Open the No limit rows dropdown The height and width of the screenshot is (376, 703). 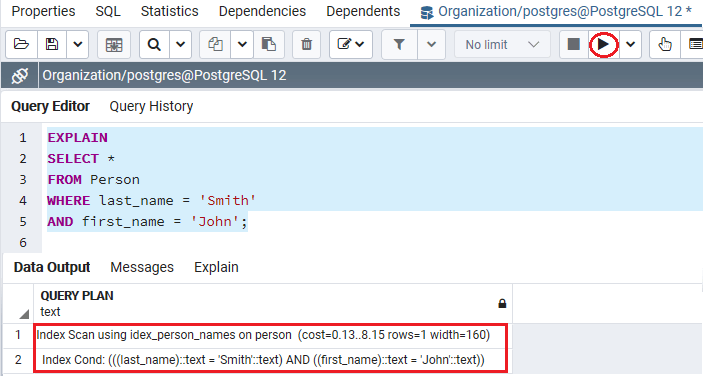pyautogui.click(x=502, y=44)
